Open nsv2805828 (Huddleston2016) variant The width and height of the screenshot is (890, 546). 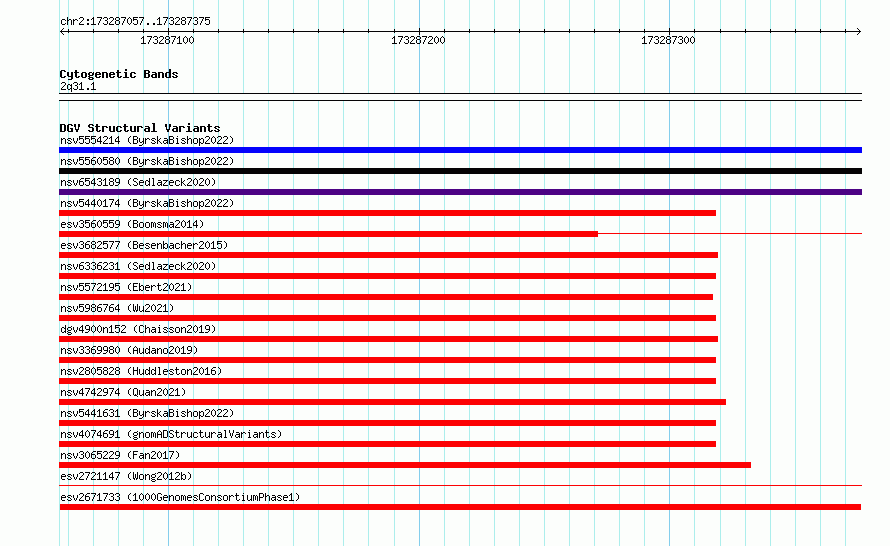pyautogui.click(x=141, y=371)
